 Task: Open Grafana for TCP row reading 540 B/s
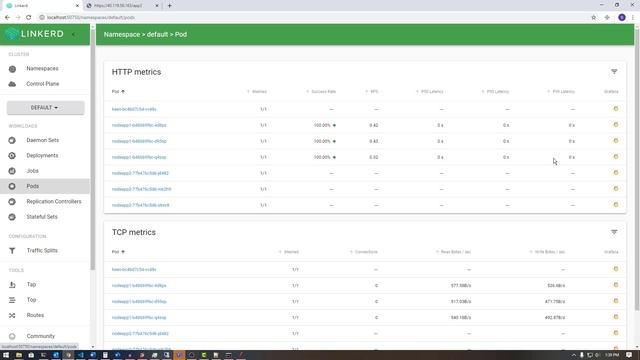616,317
